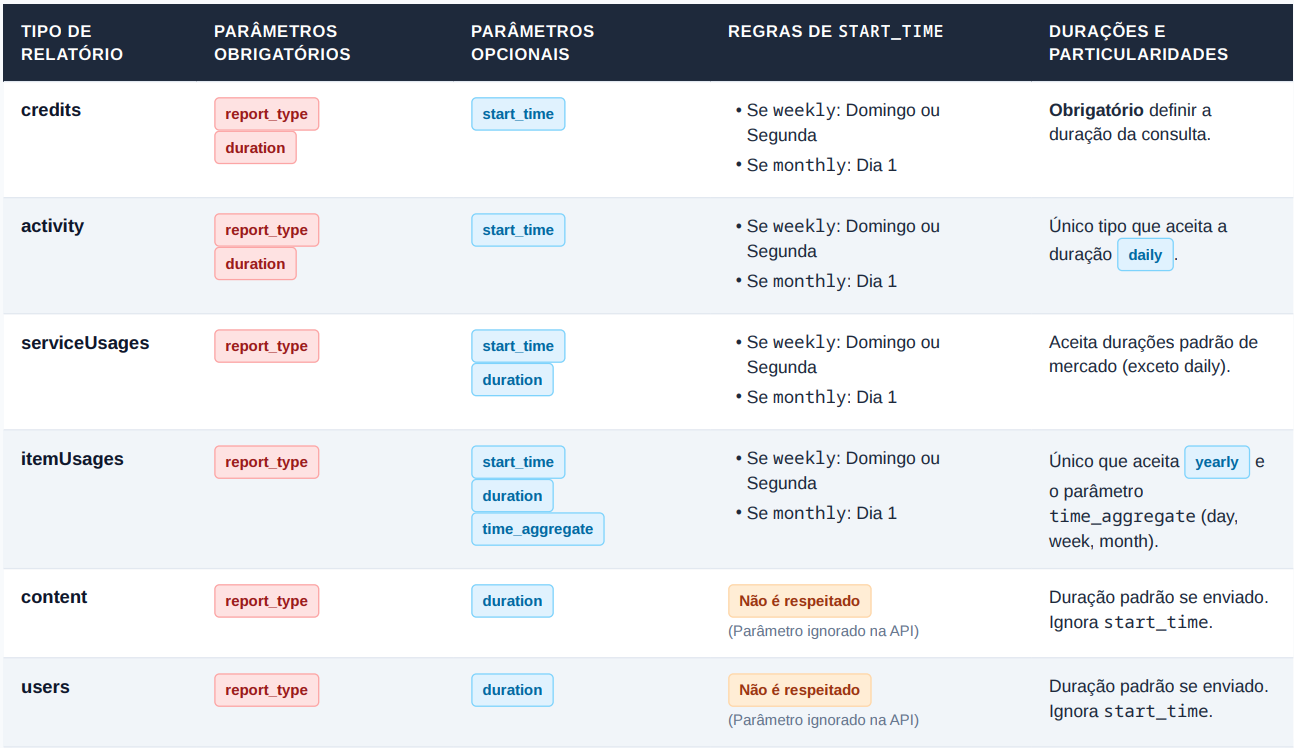
Task: Click the yearly badge in itemUsages row
Action: pyautogui.click(x=1217, y=462)
